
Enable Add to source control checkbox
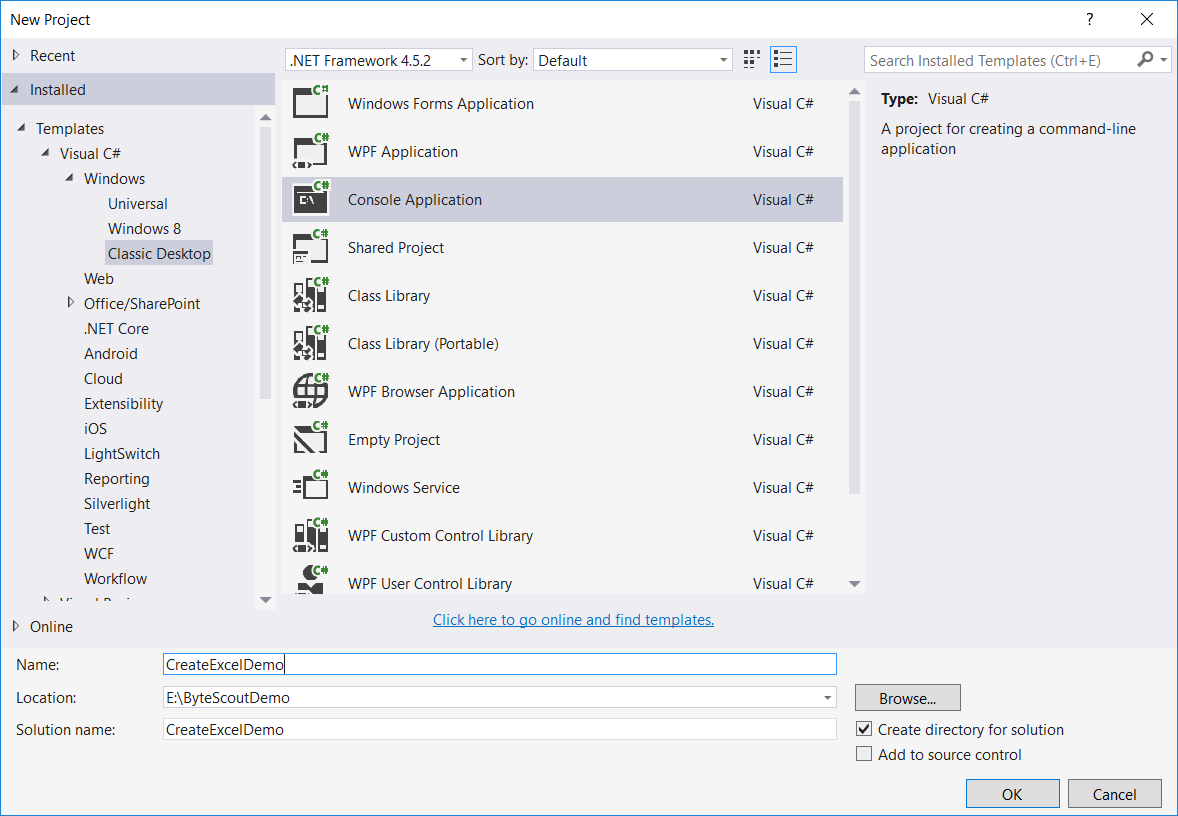pos(865,755)
